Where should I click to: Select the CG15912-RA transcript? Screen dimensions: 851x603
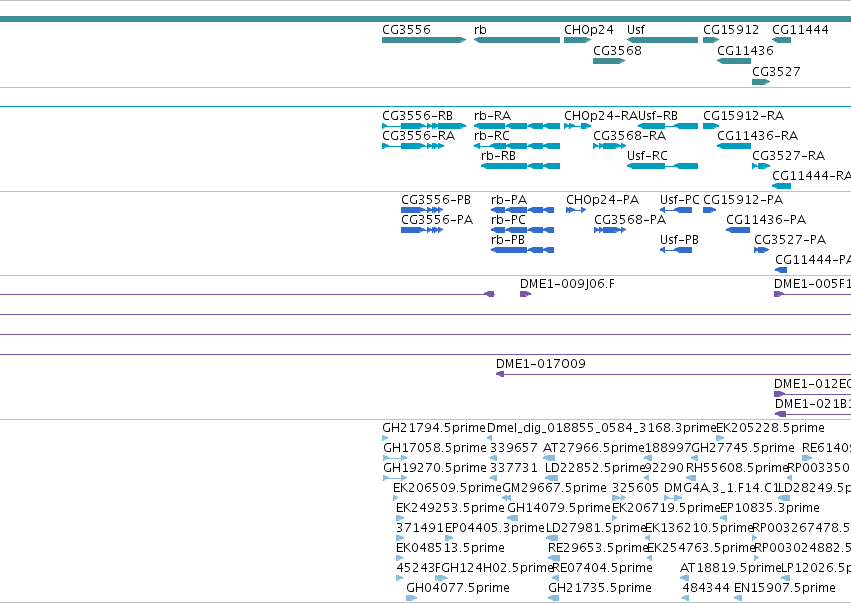pos(711,126)
